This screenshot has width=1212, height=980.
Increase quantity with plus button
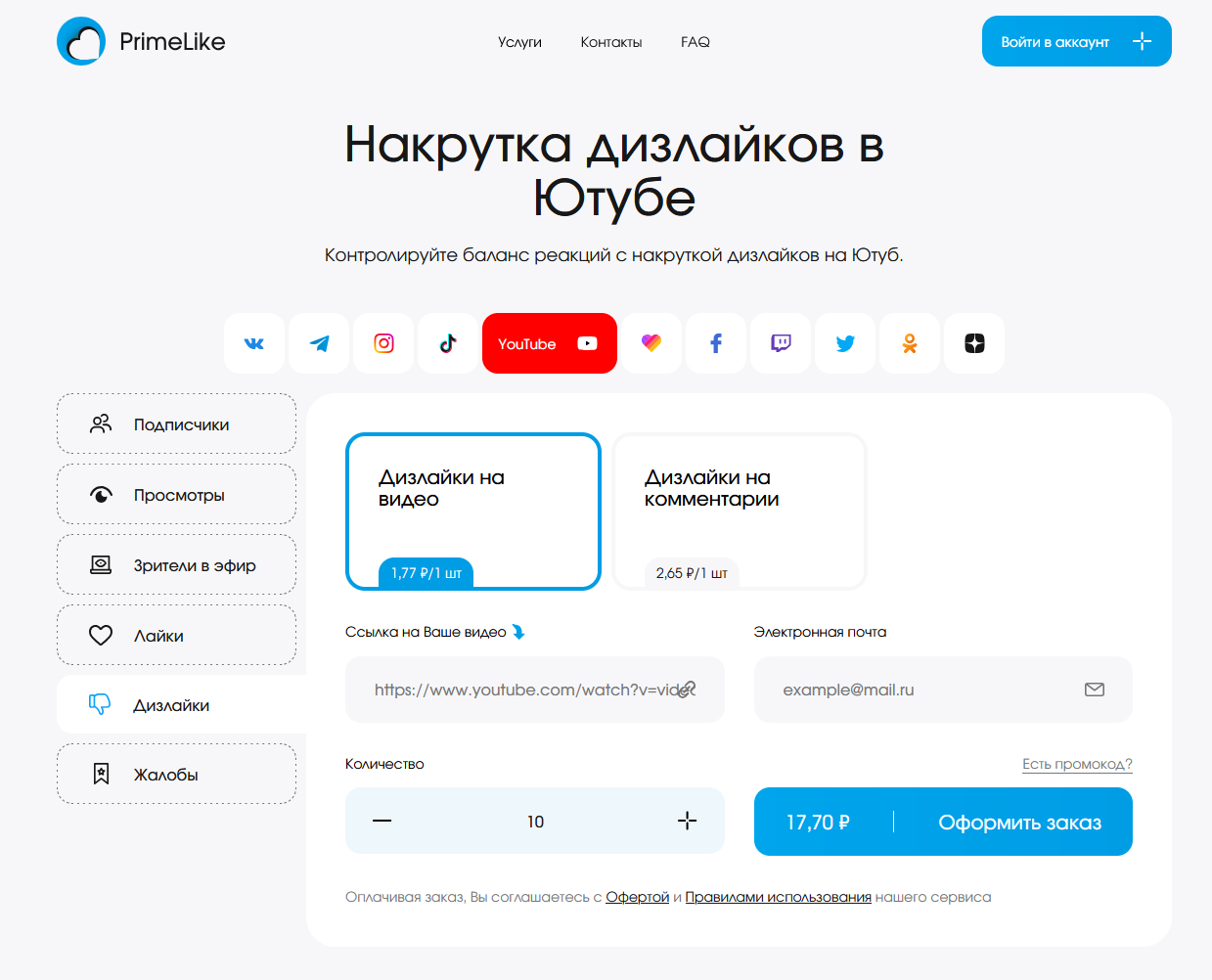pyautogui.click(x=688, y=821)
